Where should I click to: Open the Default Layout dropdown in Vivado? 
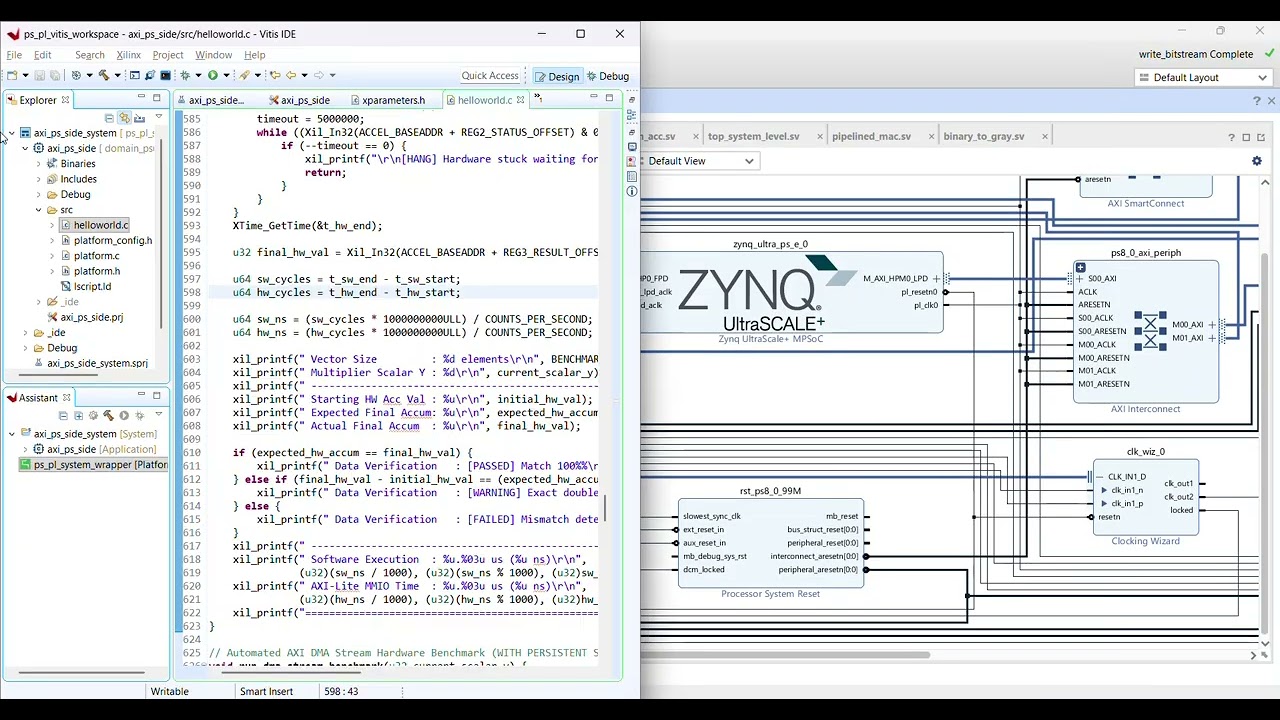pyautogui.click(x=1205, y=78)
